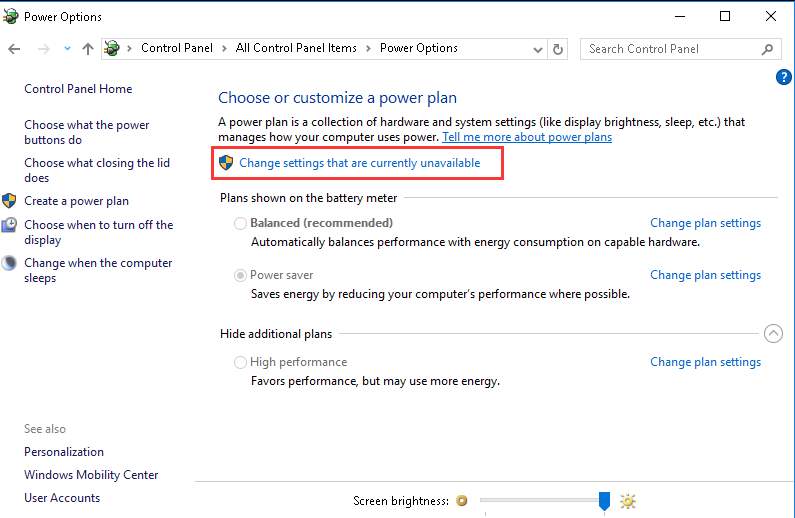795x518 pixels.
Task: Select the Power saver radio button
Action: pyautogui.click(x=240, y=275)
